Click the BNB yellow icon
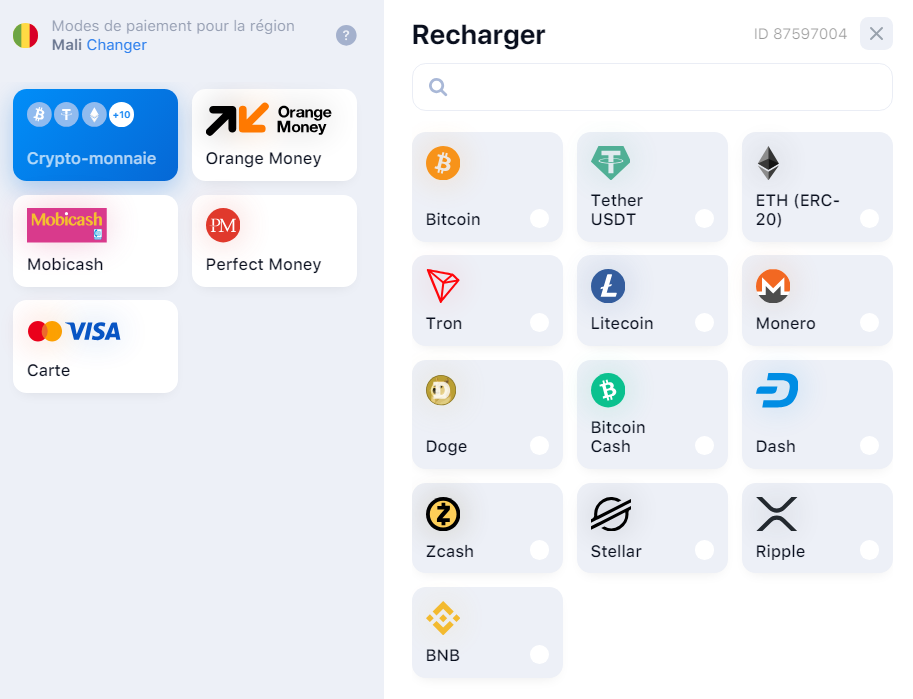 [x=443, y=618]
